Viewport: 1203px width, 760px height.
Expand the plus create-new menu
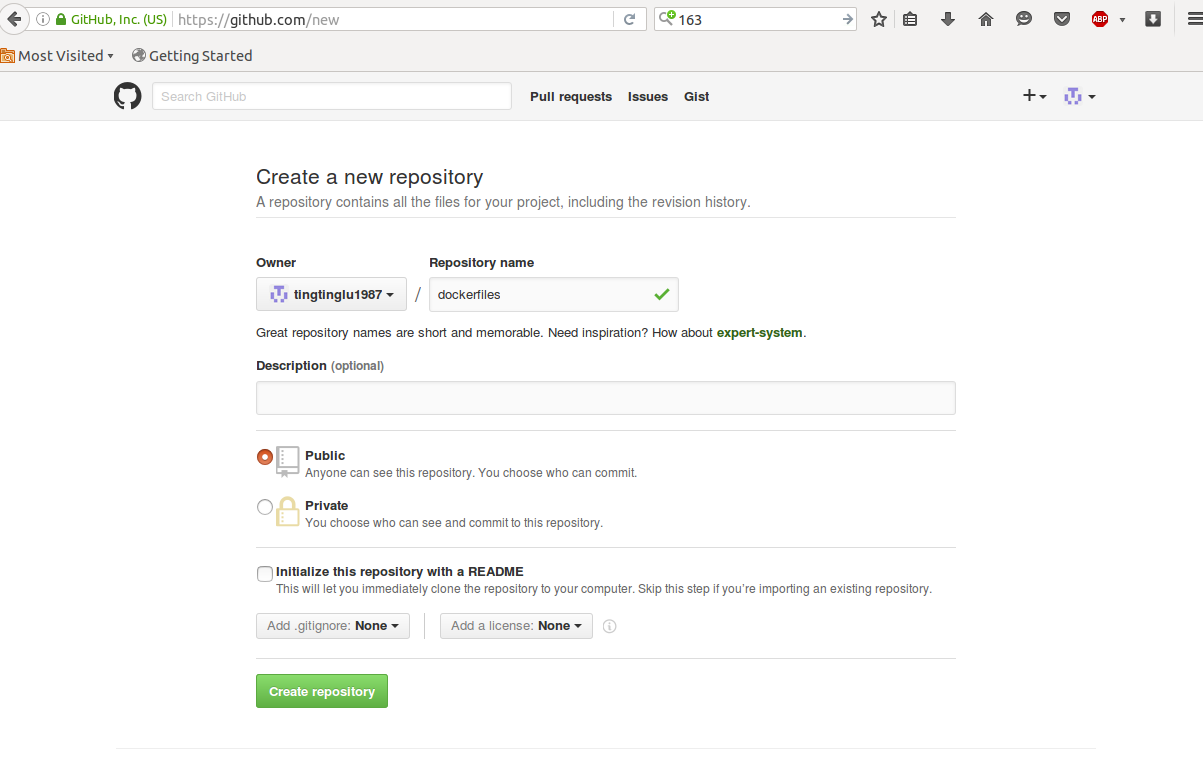tap(1034, 96)
